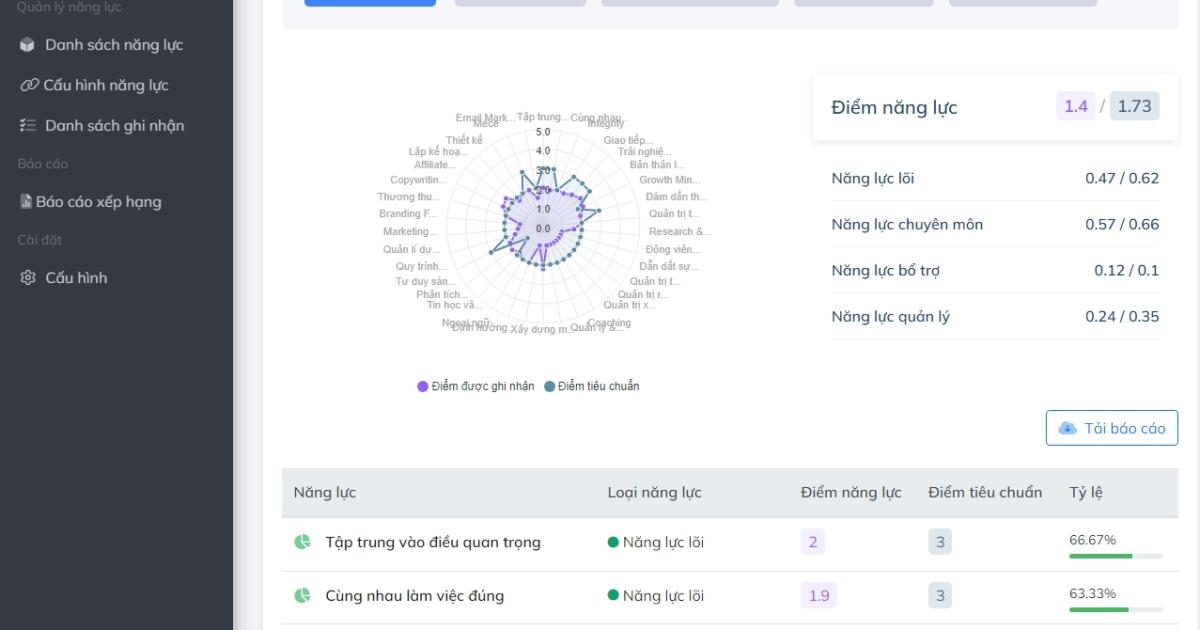The width and height of the screenshot is (1200, 630).
Task: Toggle the Điểm tiêu chuẩn legend series
Action: coord(592,386)
